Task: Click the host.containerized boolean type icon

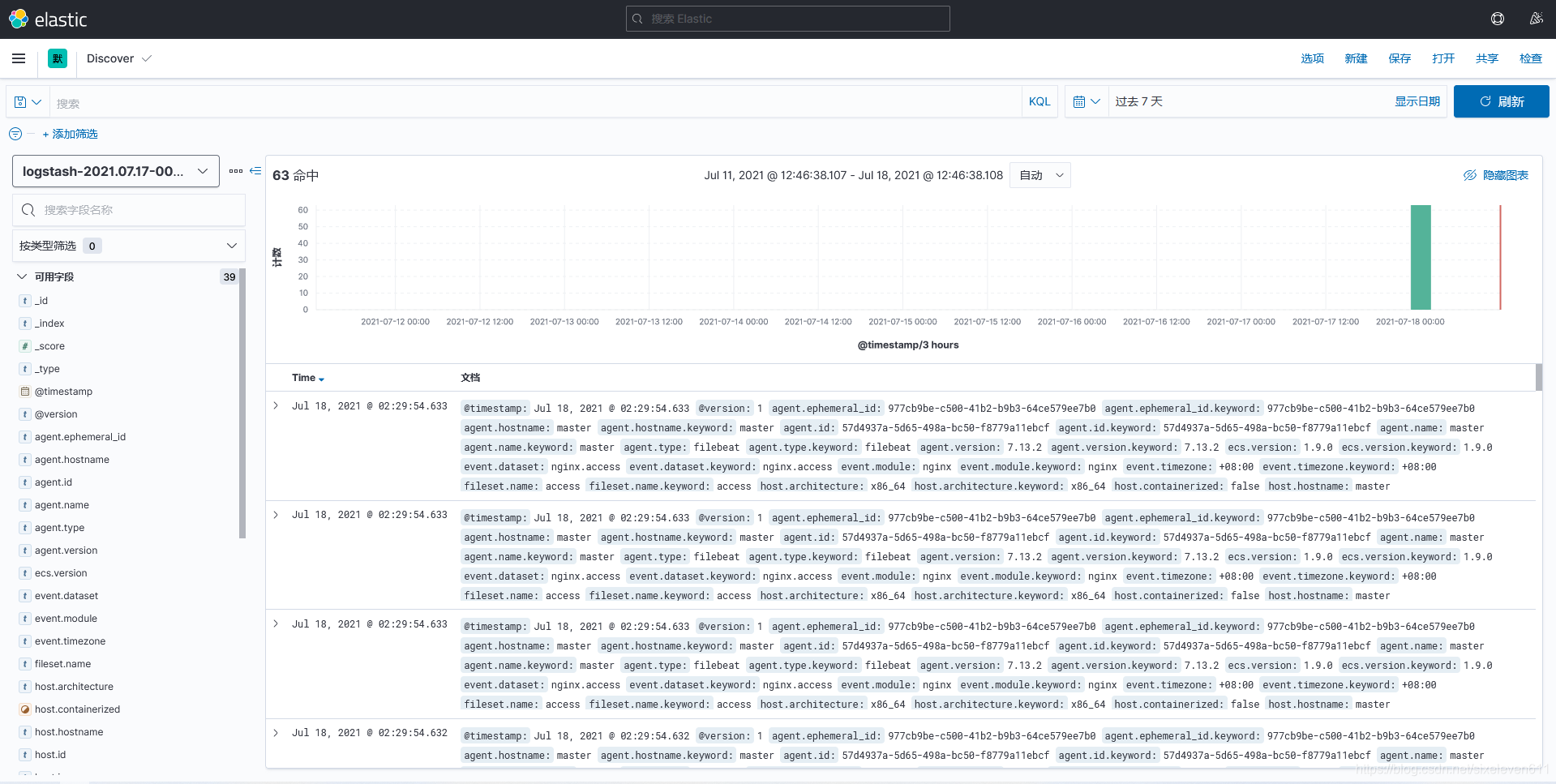Action: [x=25, y=709]
